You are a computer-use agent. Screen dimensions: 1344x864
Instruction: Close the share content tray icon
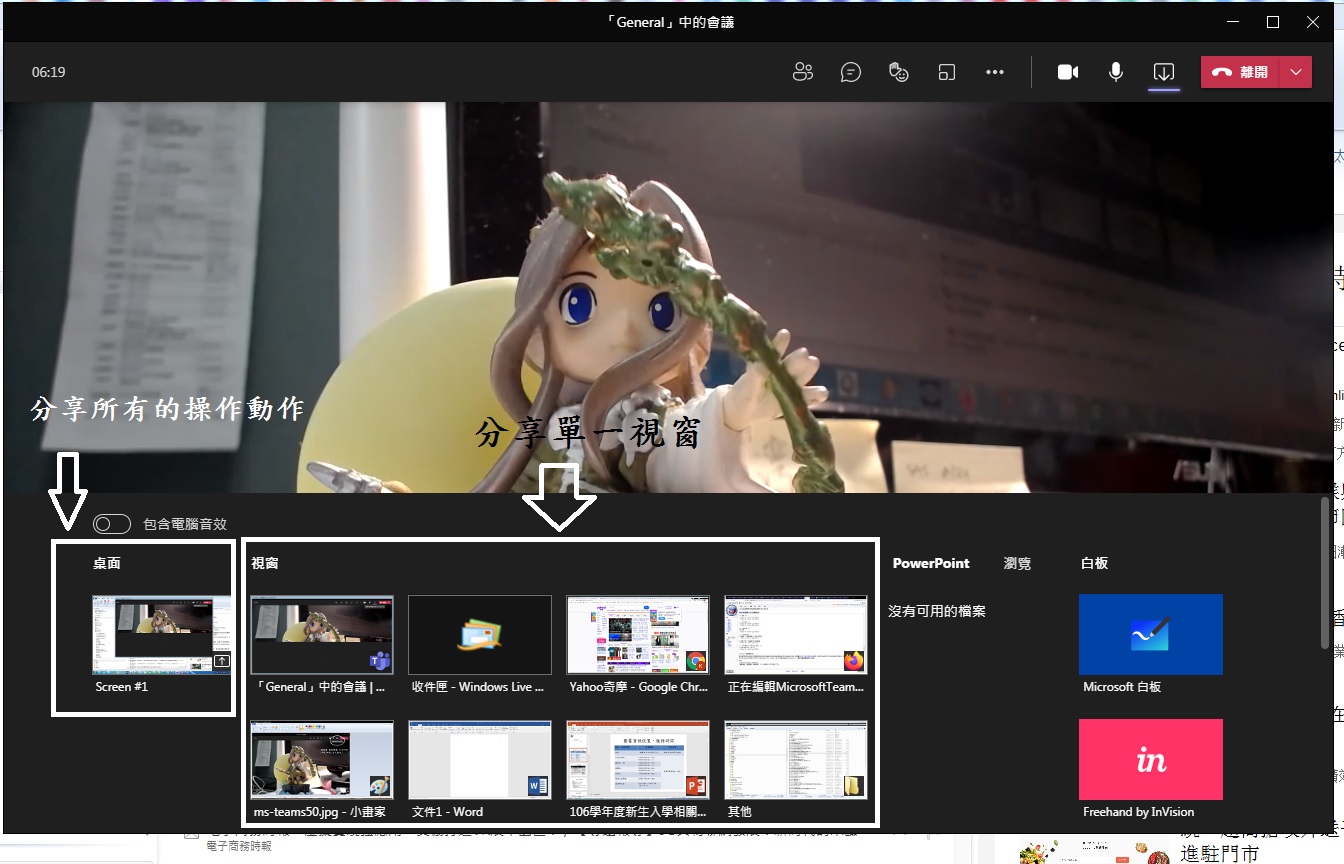[x=1163, y=72]
